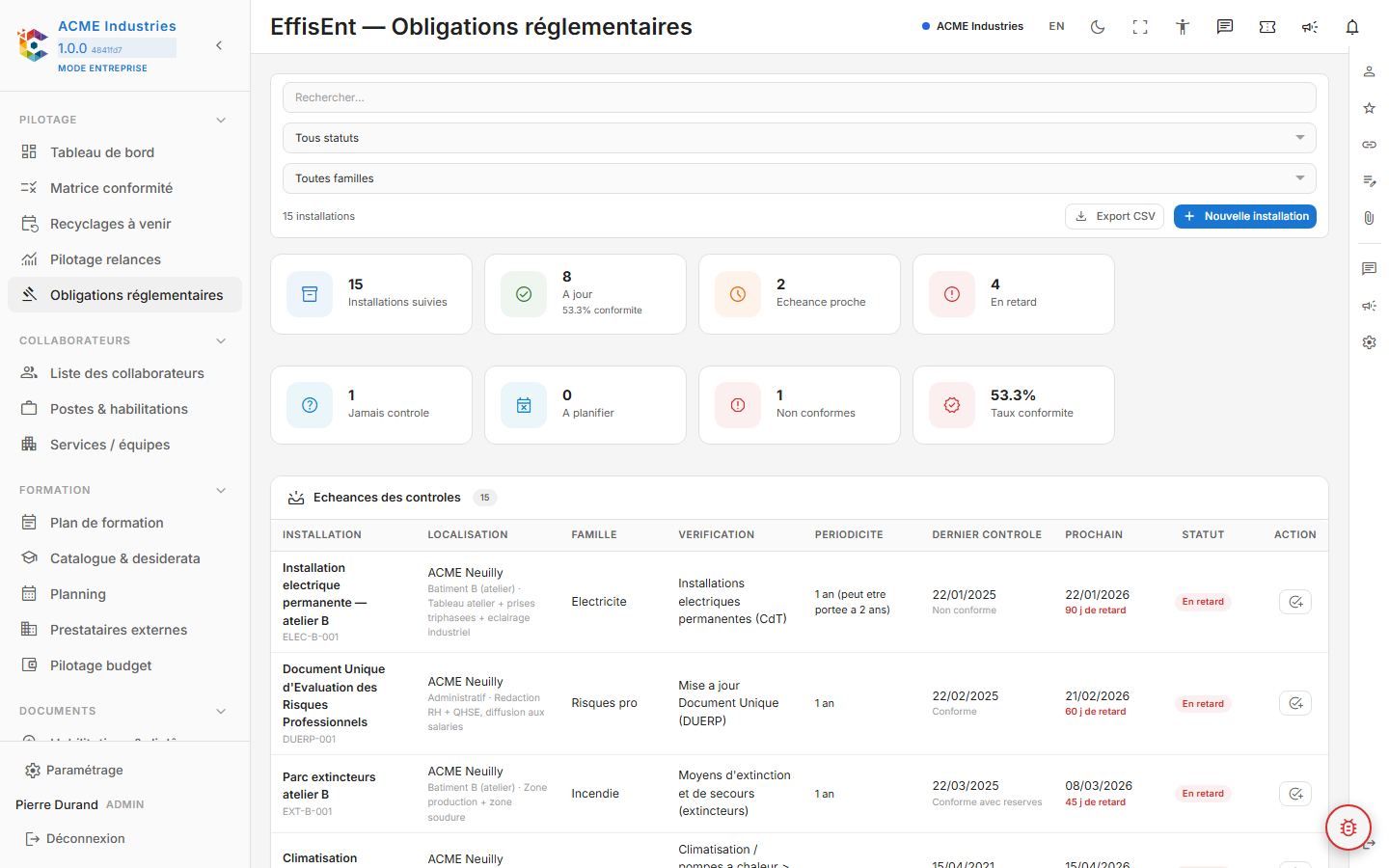Open link icon in right rail
Image resolution: width=1389 pixels, height=868 pixels.
coord(1369,145)
